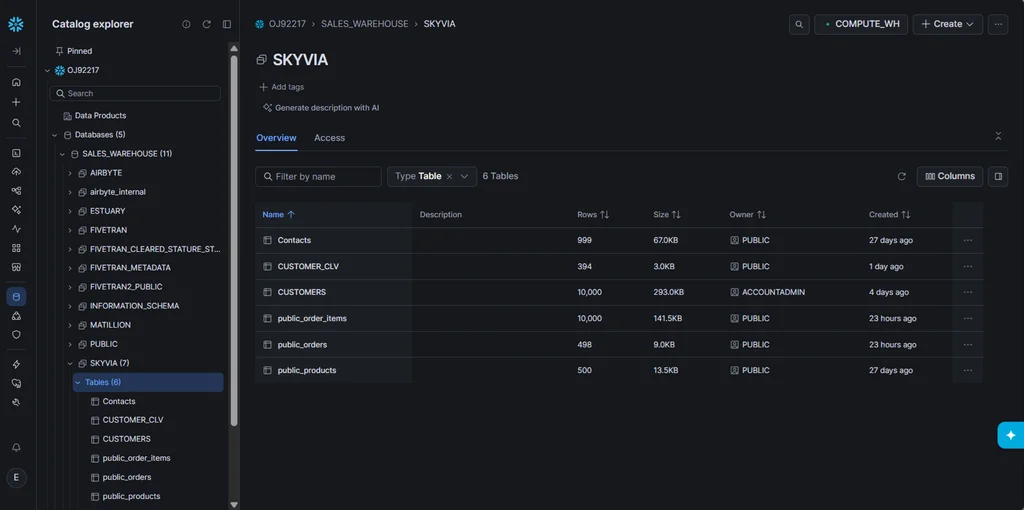Click the Filter by name field
The height and width of the screenshot is (510, 1024).
(x=318, y=176)
